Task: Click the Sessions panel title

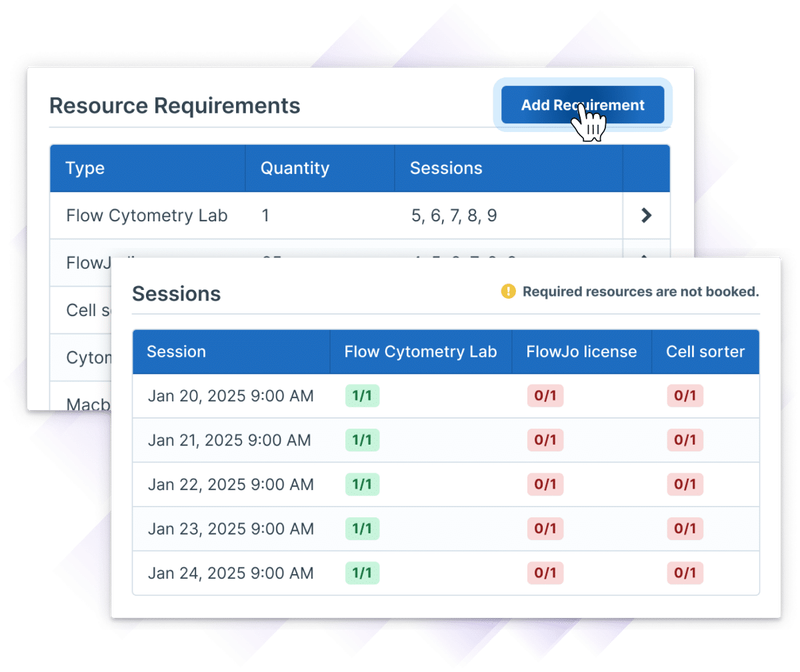Action: [x=176, y=293]
